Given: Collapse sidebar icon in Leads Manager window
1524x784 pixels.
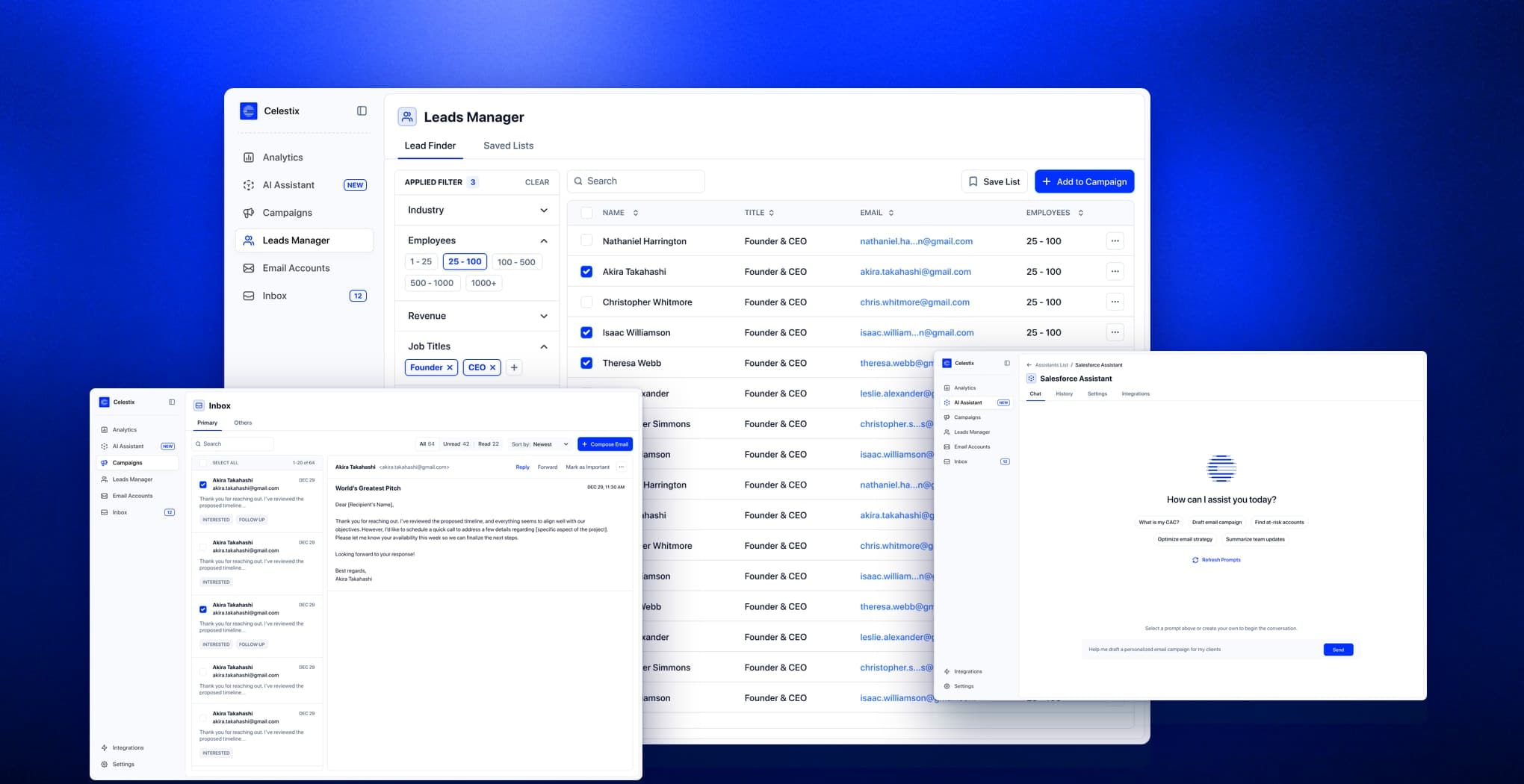Looking at the screenshot, I should (x=362, y=111).
